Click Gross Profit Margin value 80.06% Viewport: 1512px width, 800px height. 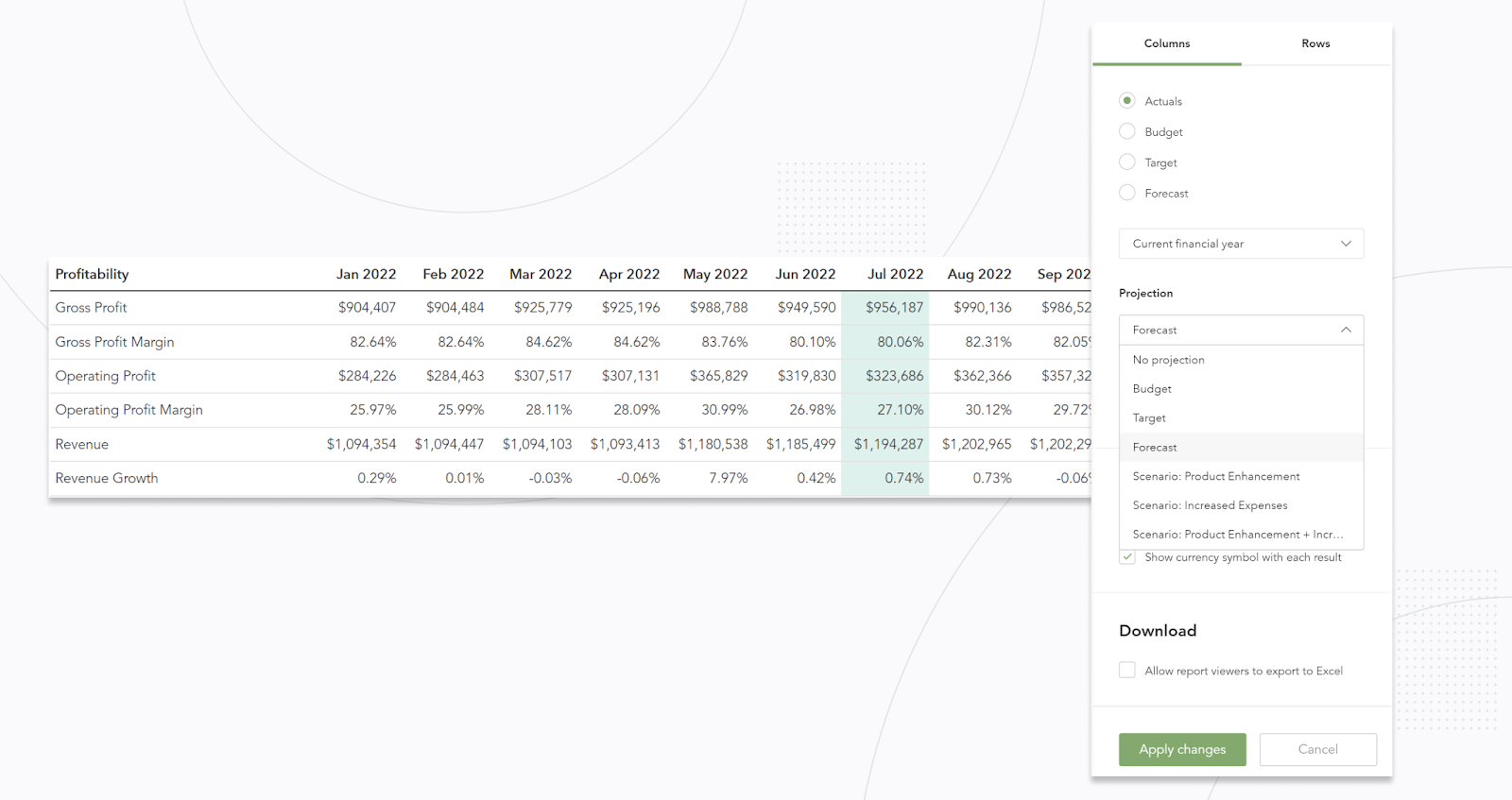point(901,342)
